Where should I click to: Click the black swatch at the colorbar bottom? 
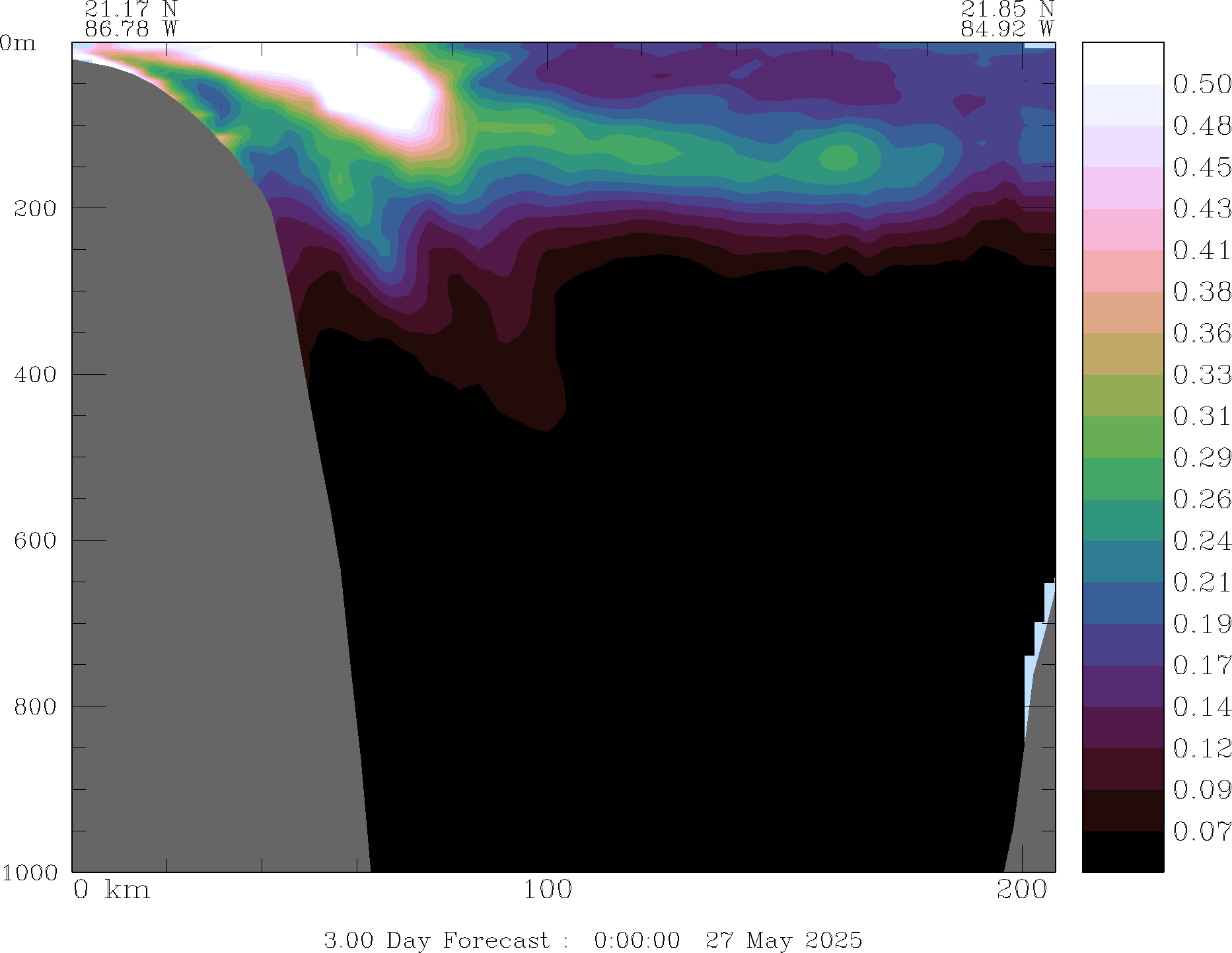1122,851
